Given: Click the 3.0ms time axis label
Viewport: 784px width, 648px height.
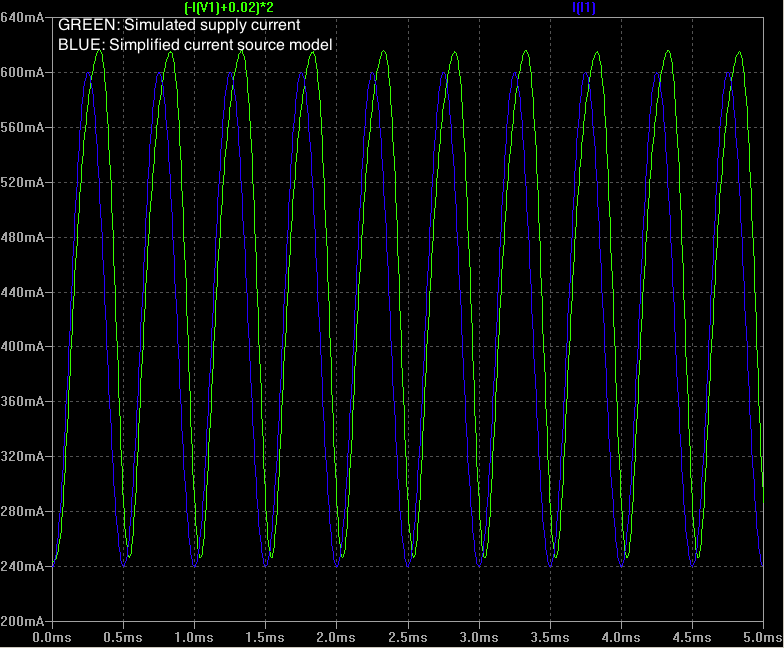Looking at the screenshot, I should (479, 638).
